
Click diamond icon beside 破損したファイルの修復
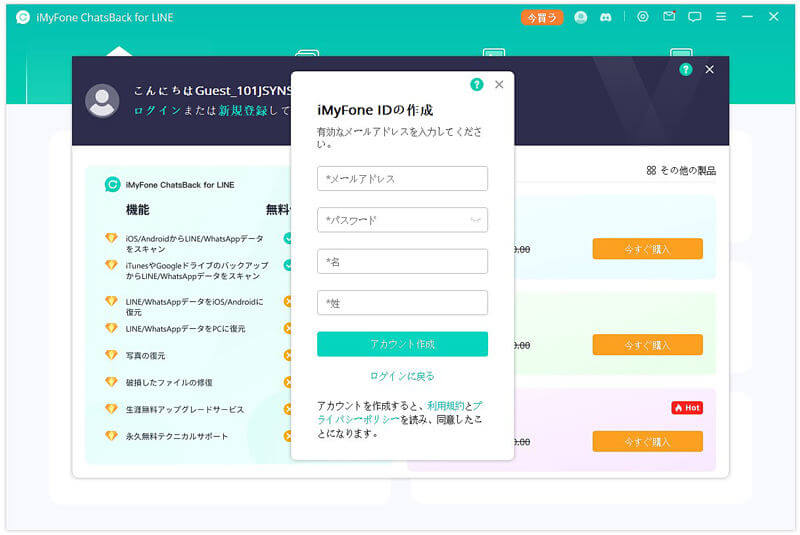(x=111, y=381)
